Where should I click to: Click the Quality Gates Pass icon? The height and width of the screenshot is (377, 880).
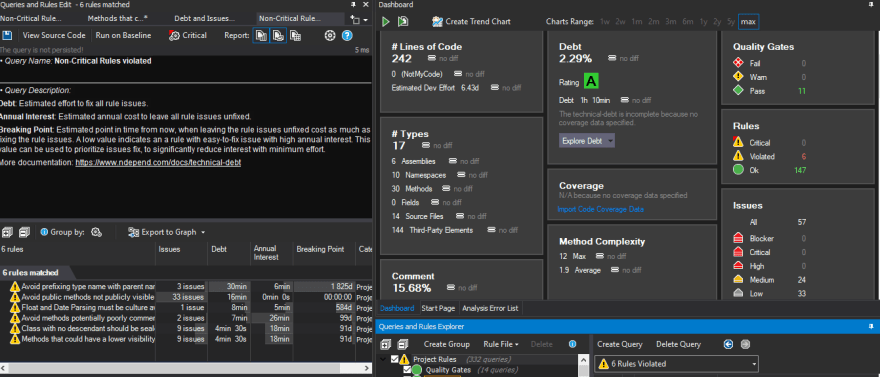coord(739,90)
